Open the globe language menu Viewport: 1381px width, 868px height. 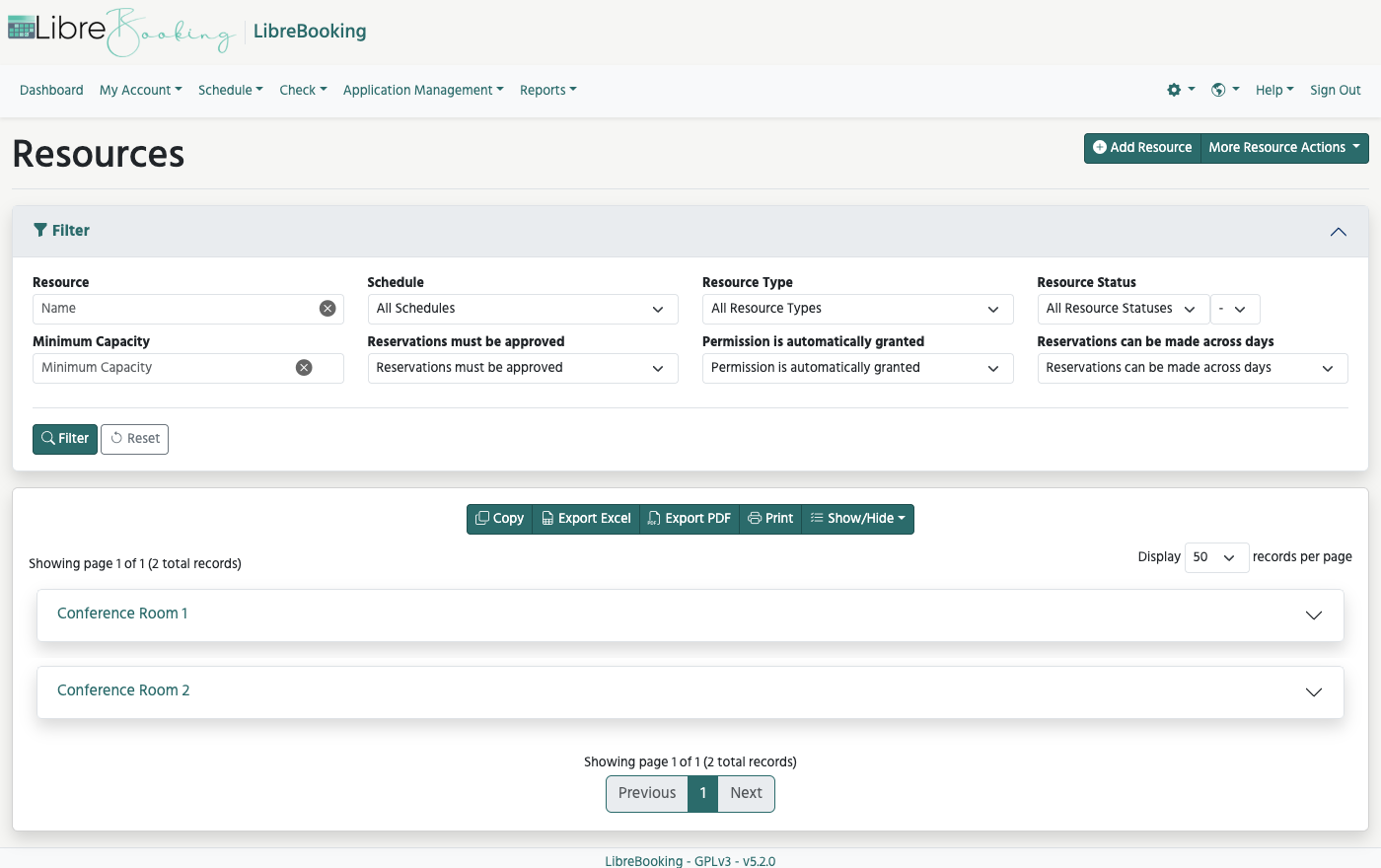pyautogui.click(x=1225, y=90)
